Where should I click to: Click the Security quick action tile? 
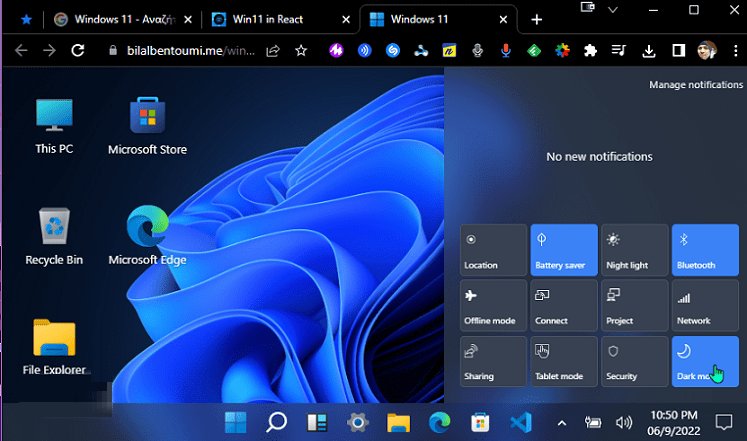pos(635,361)
